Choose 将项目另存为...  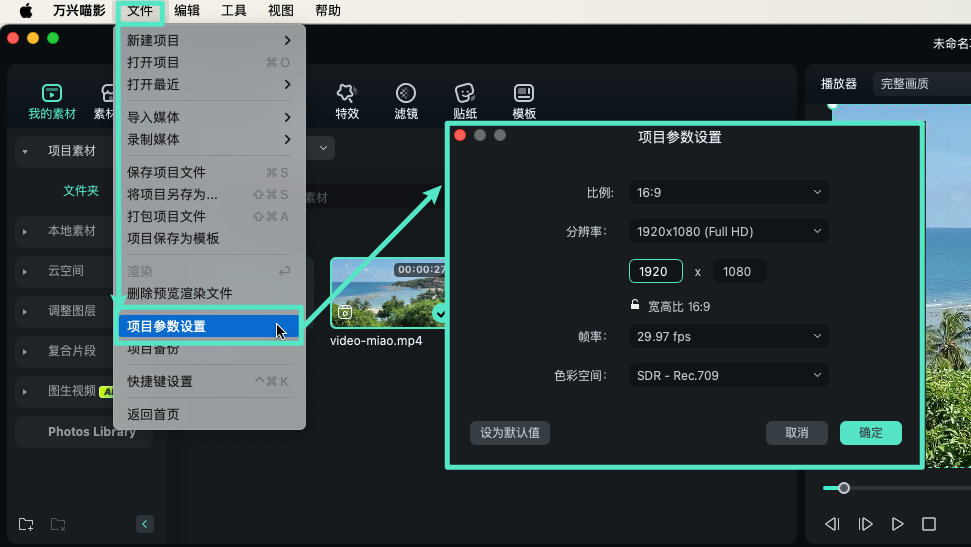(209, 195)
